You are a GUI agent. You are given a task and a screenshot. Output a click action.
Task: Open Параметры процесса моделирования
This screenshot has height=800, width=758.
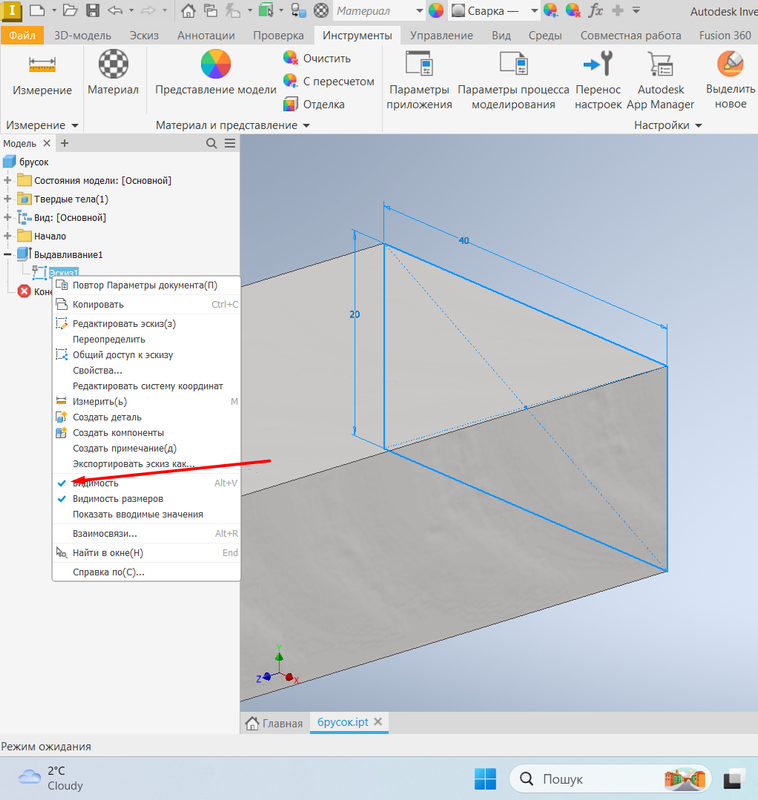tap(513, 80)
